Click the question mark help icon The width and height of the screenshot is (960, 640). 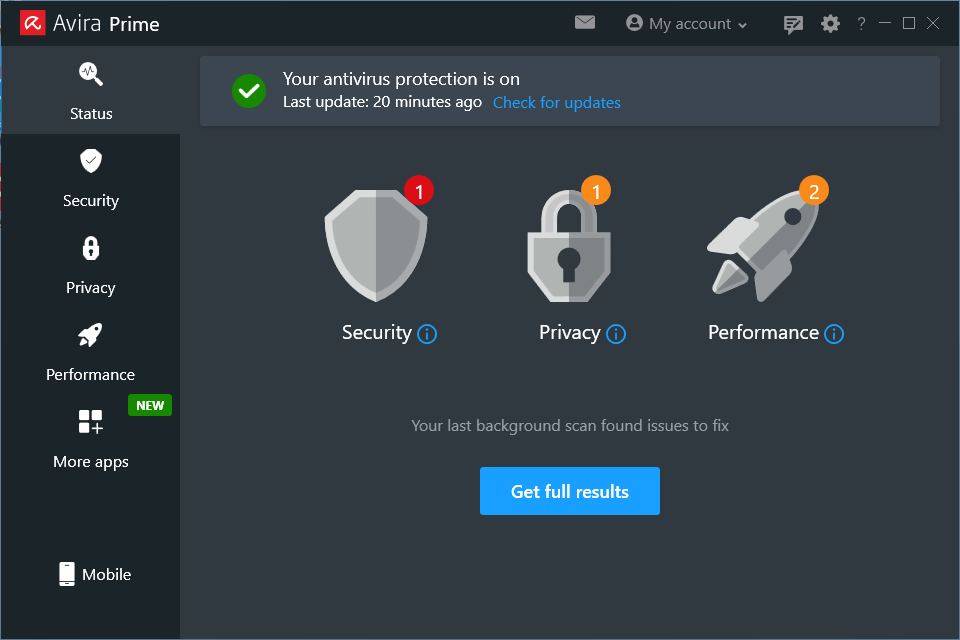point(861,24)
